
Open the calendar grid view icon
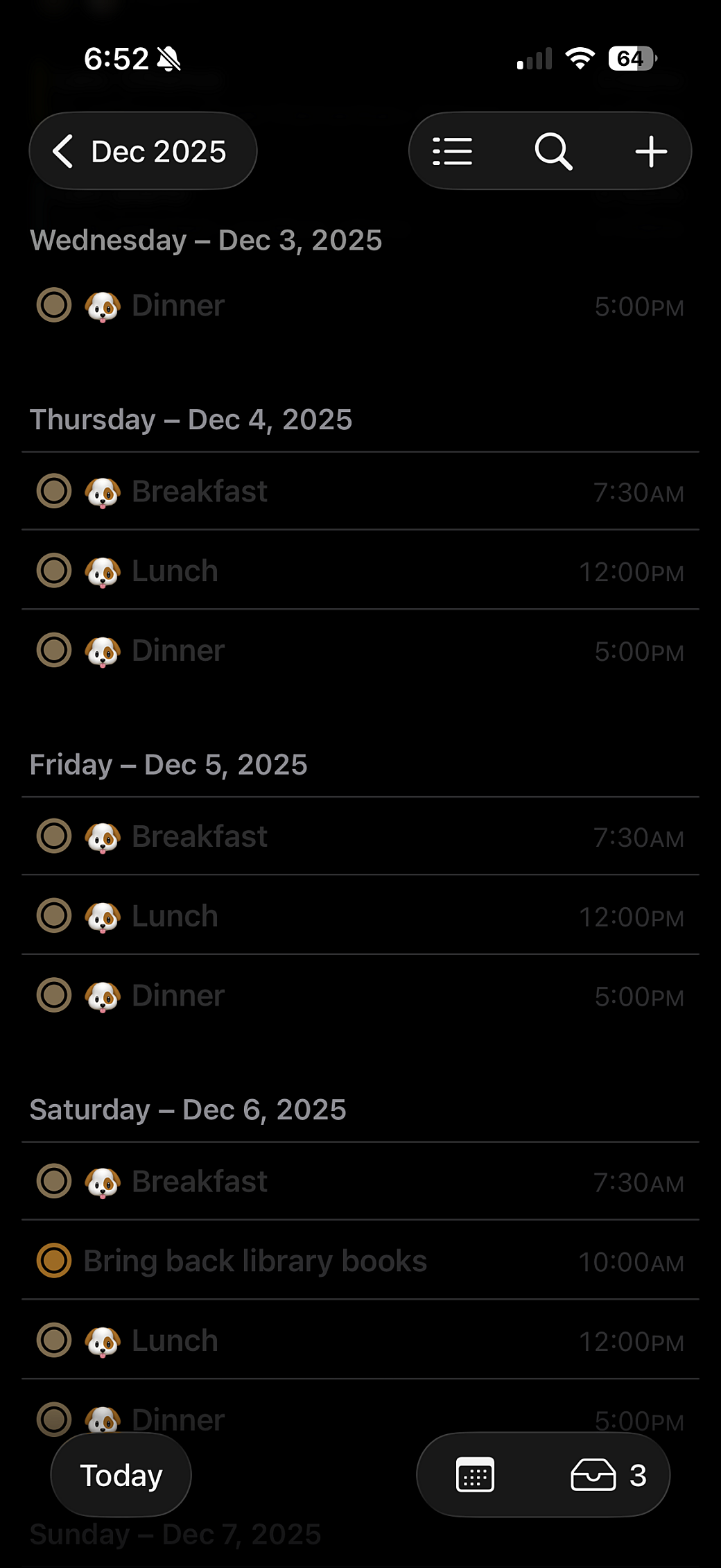(x=475, y=1474)
